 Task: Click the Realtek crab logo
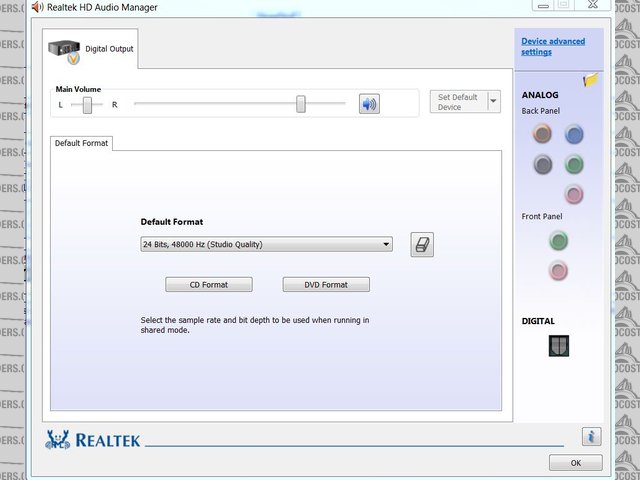pyautogui.click(x=58, y=440)
